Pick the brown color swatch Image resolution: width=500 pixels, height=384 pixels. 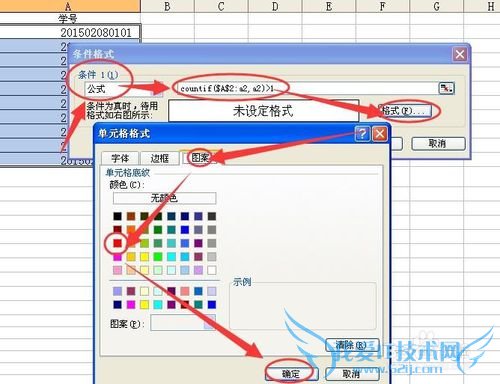pyautogui.click(x=131, y=216)
